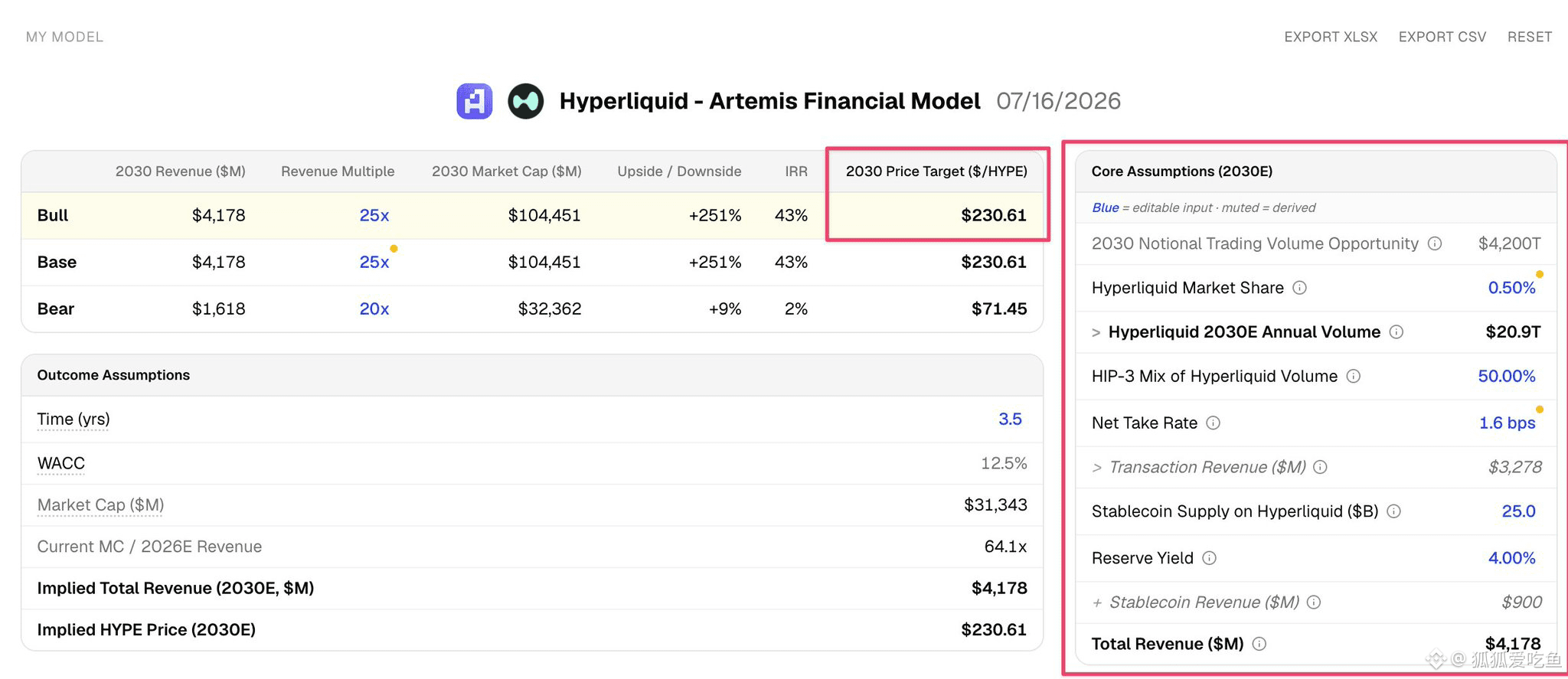Open info icon beside Reserve Yield
The image size is (1568, 679).
pos(1210,558)
